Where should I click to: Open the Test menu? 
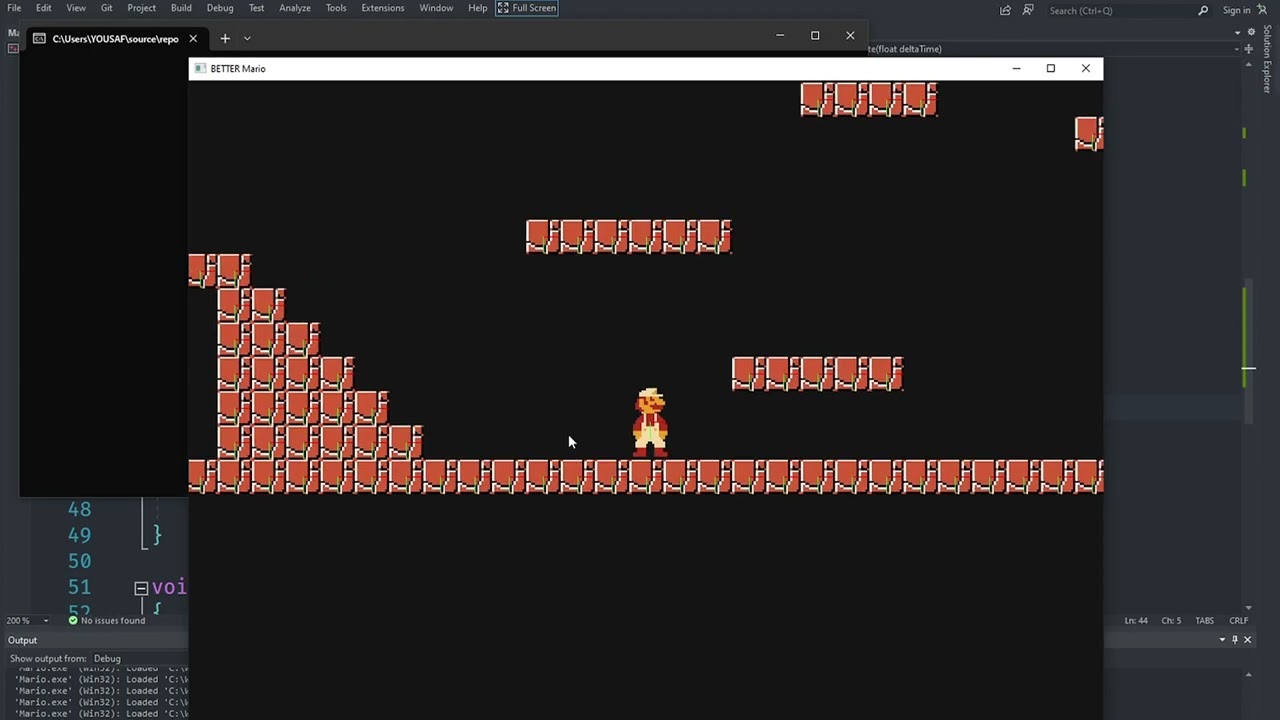pyautogui.click(x=256, y=8)
